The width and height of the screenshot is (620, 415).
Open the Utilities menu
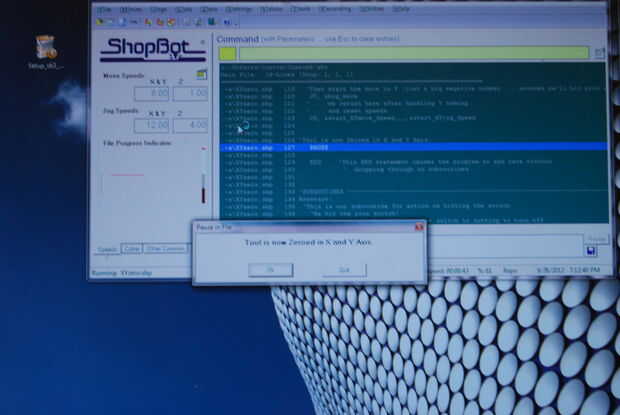(x=372, y=9)
